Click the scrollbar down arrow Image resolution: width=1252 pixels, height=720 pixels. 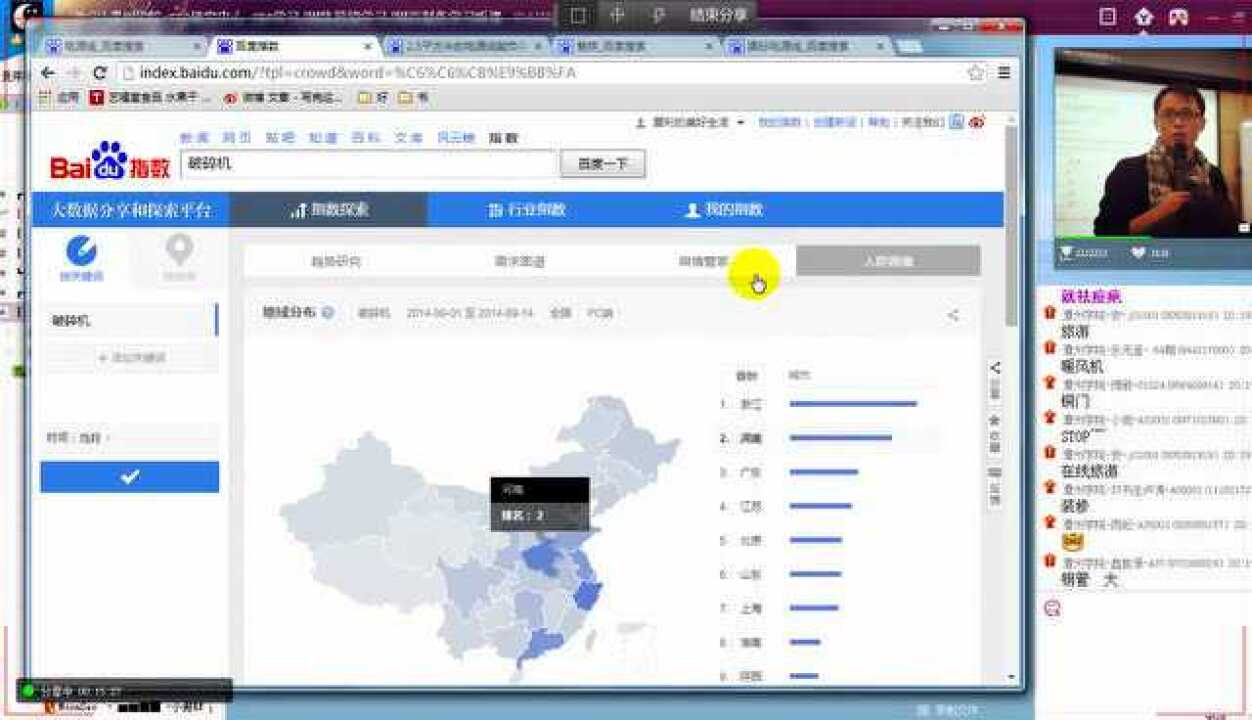tap(1011, 677)
